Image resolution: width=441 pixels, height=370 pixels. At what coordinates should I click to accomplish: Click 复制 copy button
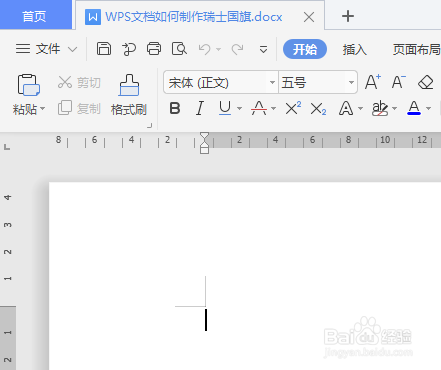pos(79,108)
